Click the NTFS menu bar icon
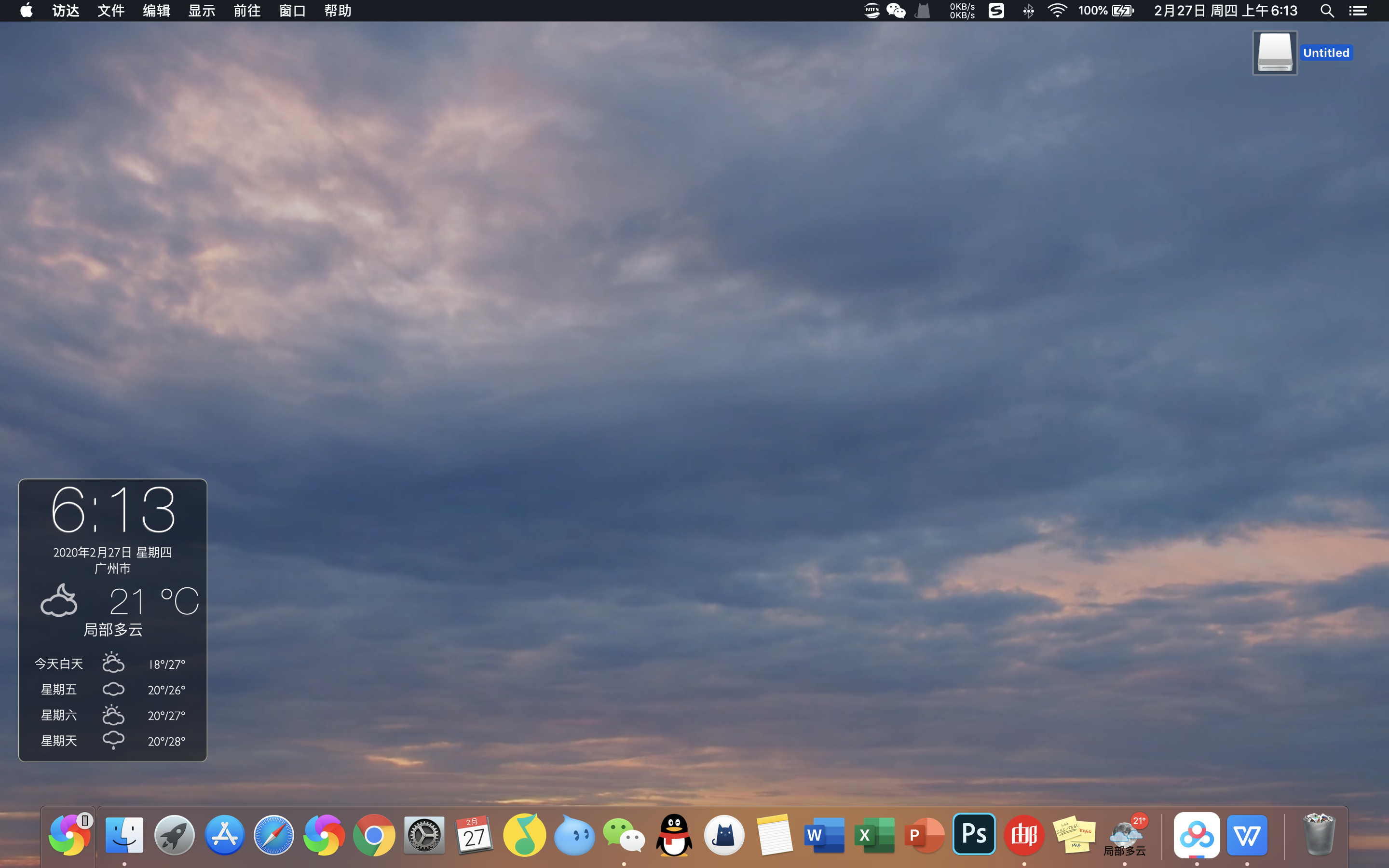Image resolution: width=1389 pixels, height=868 pixels. pyautogui.click(x=872, y=10)
